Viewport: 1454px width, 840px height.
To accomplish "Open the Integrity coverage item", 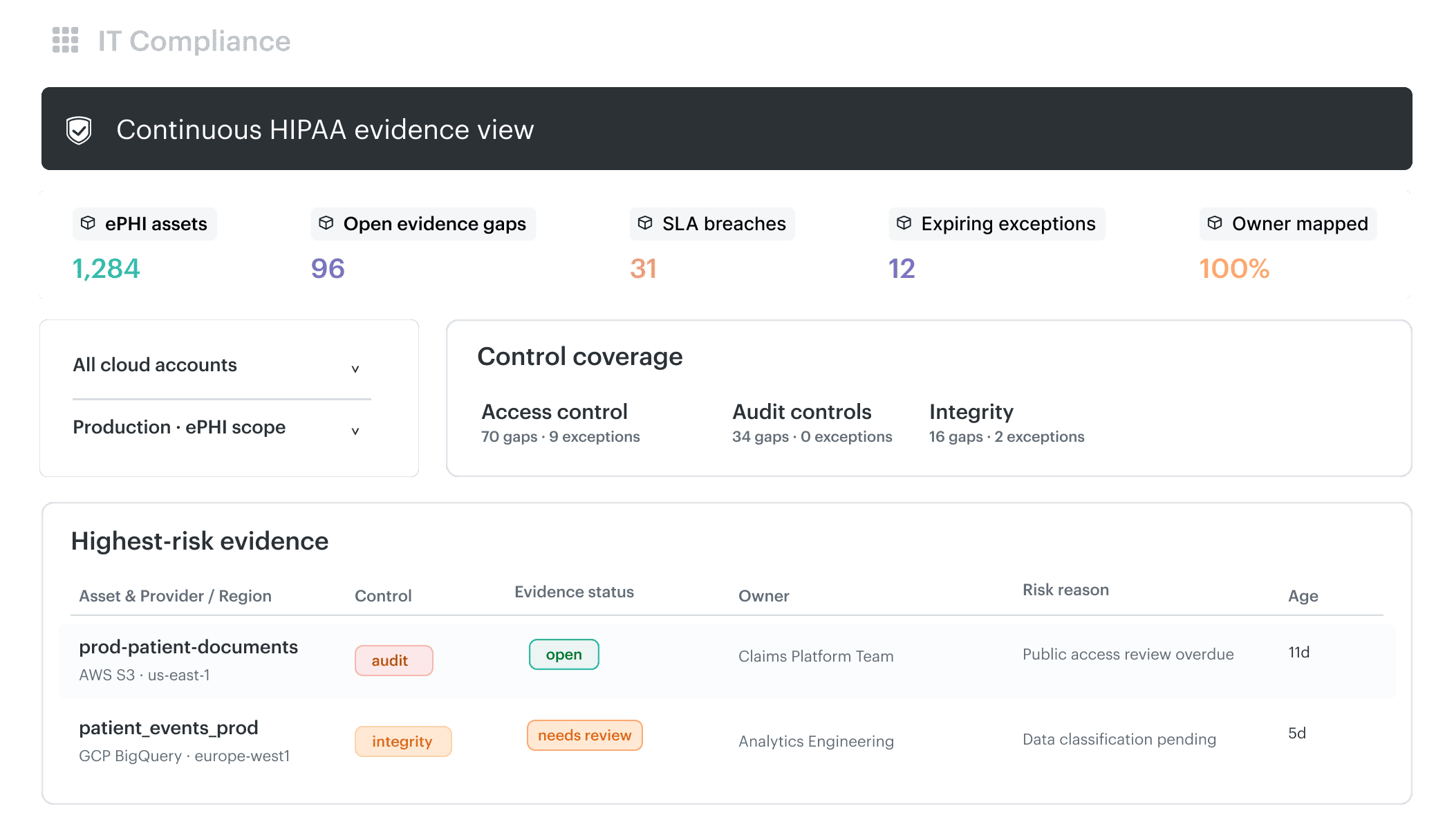I will (1007, 423).
